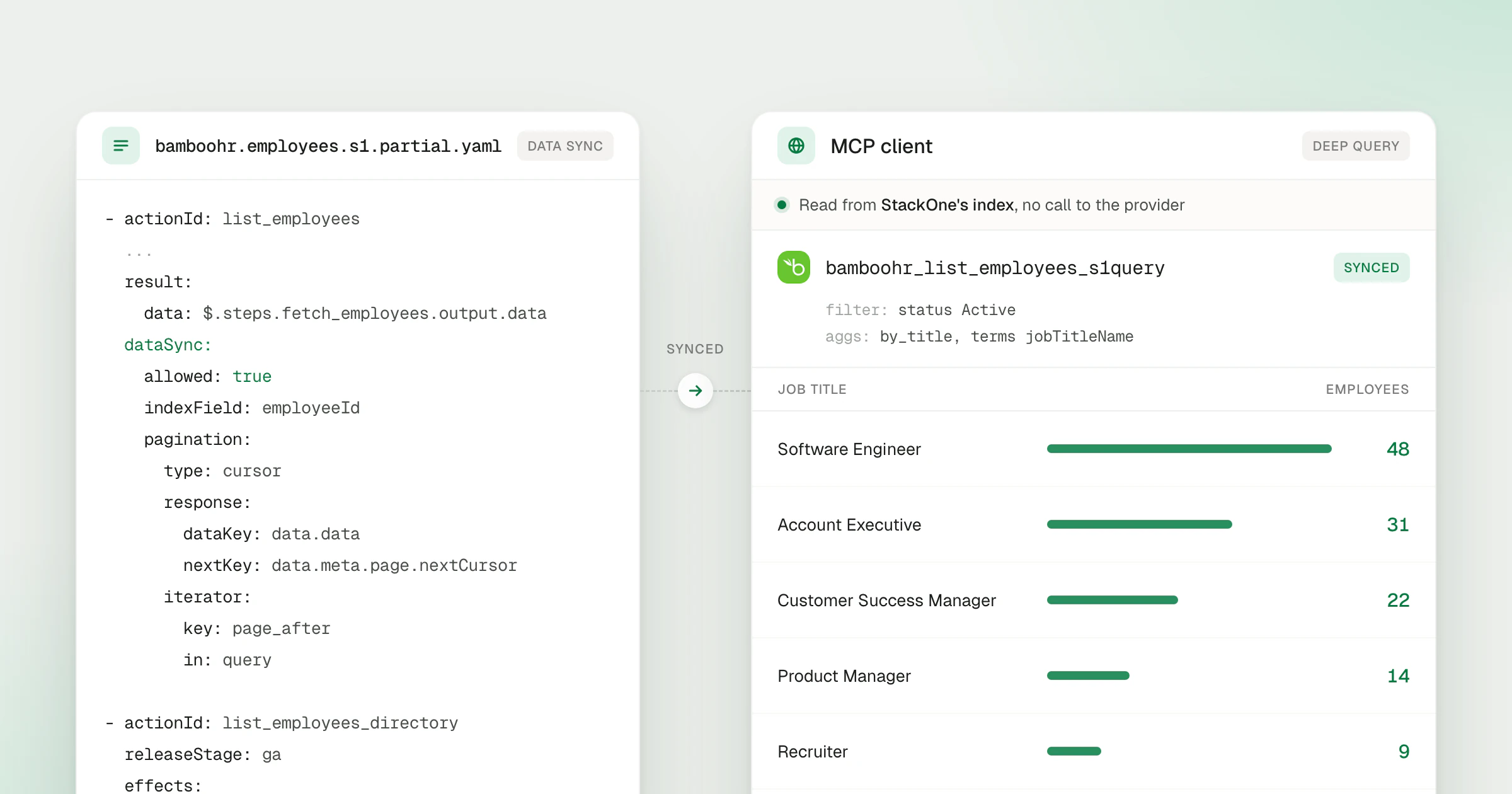Click the nextKey: data.meta.page.nextCursor line

(350, 565)
